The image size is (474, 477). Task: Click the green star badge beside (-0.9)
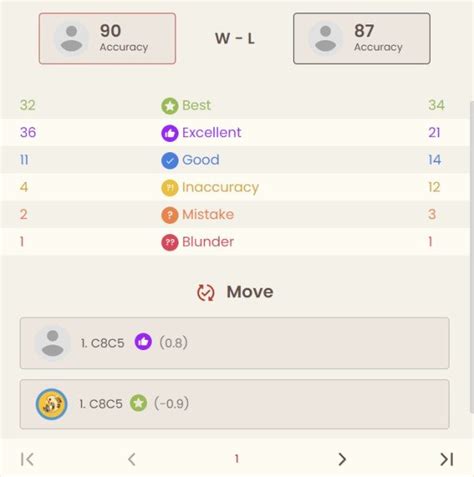pyautogui.click(x=138, y=403)
